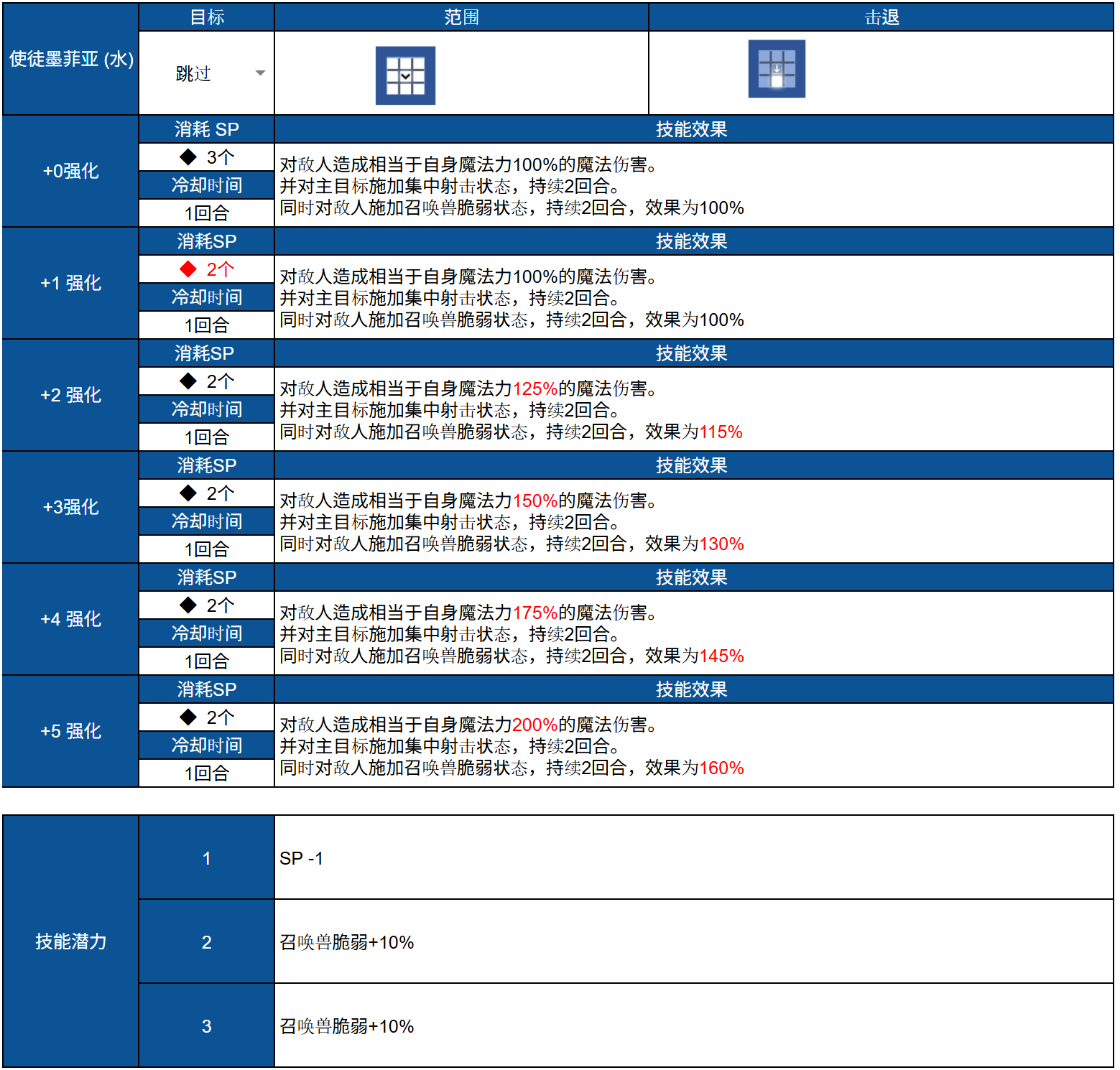Click the 范围 range grid icon

pyautogui.click(x=405, y=75)
